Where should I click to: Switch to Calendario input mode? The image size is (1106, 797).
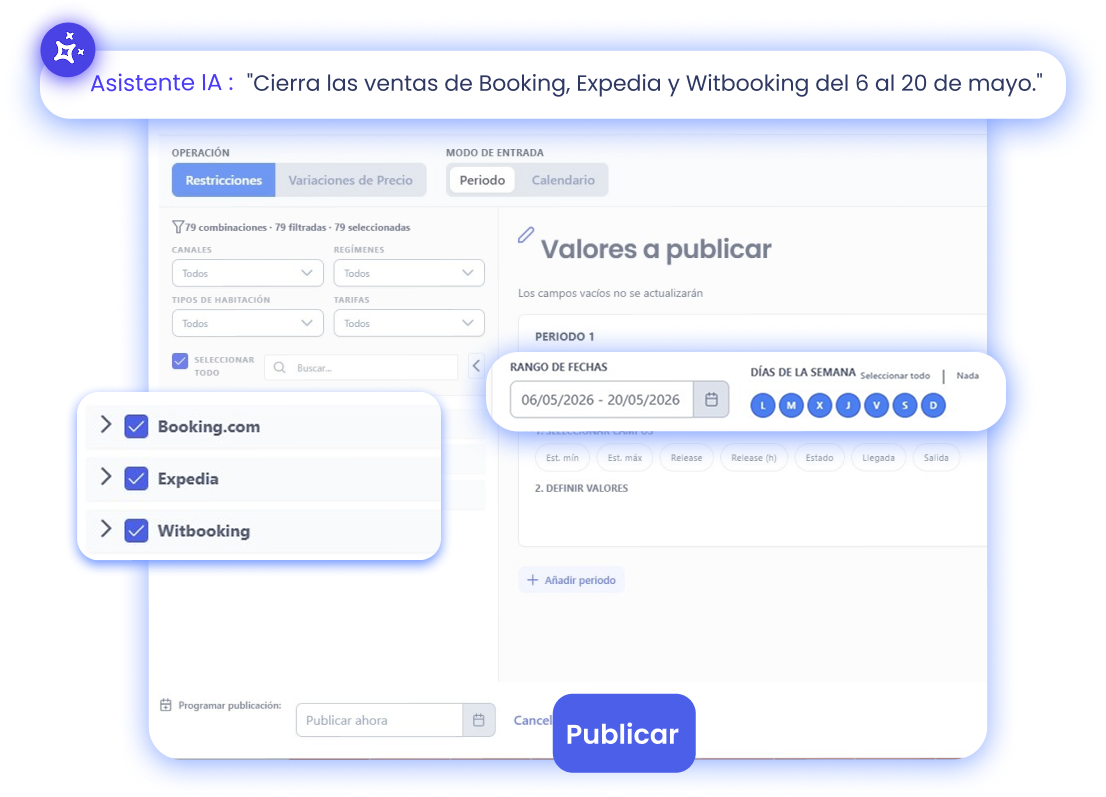(x=563, y=180)
